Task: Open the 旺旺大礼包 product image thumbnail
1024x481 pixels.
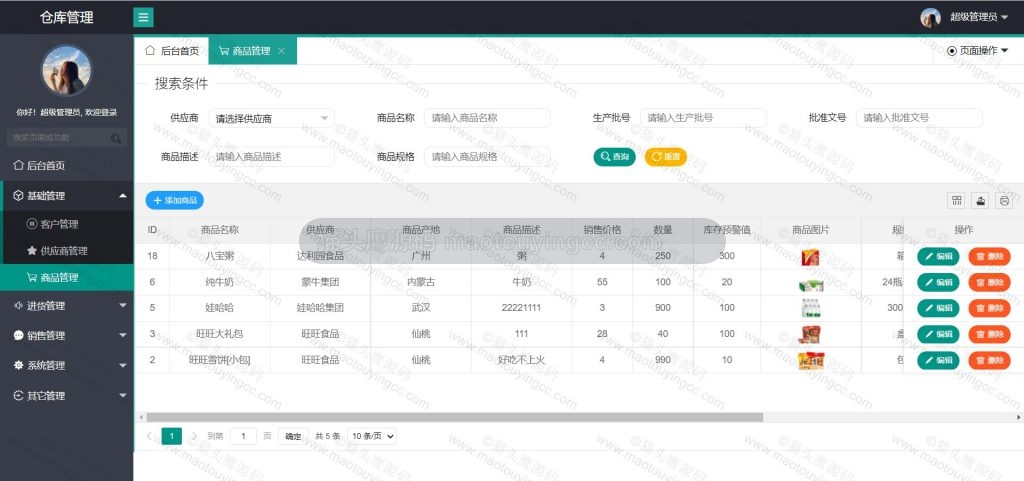Action: click(810, 334)
